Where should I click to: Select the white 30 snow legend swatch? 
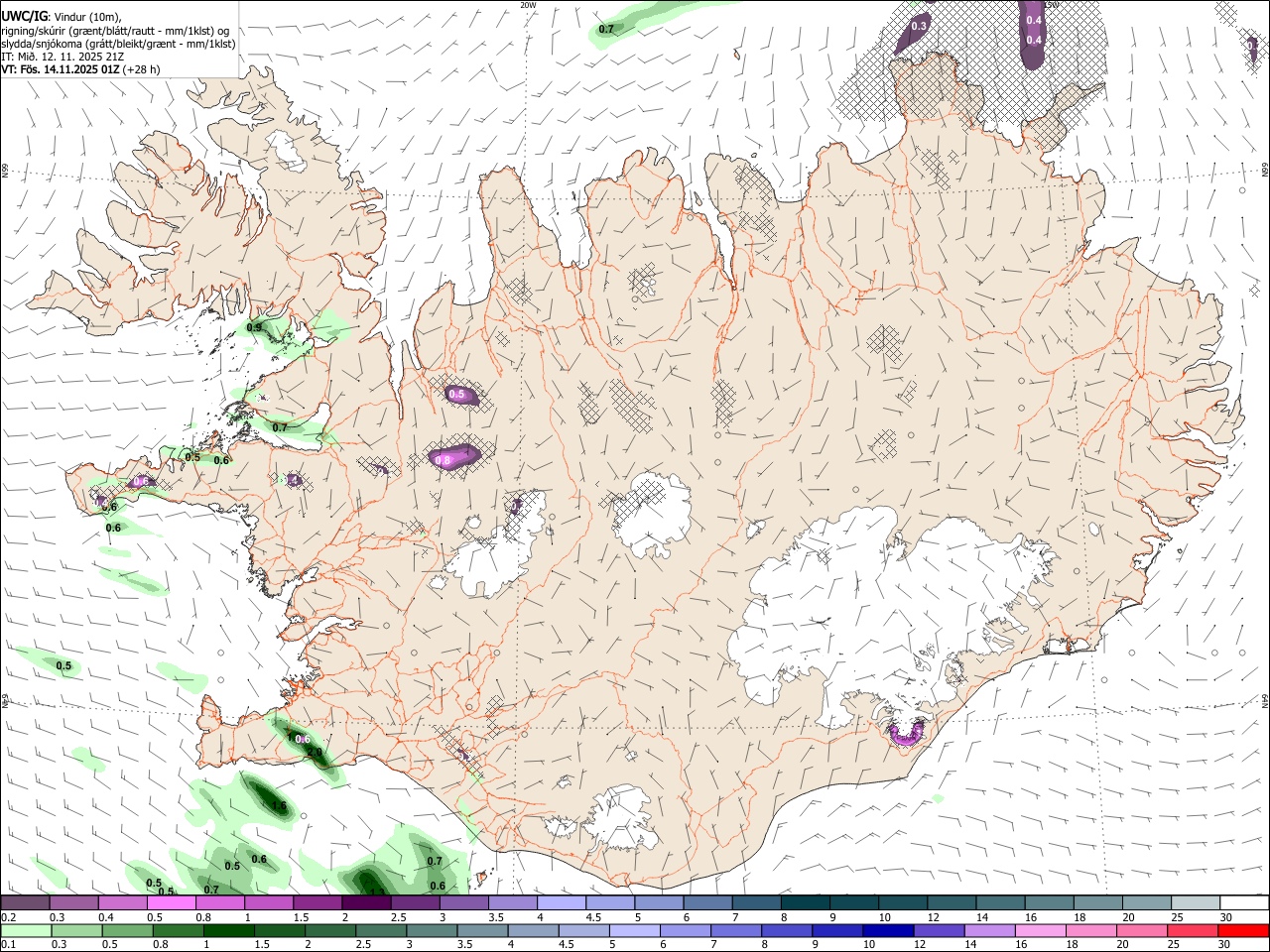click(1244, 903)
